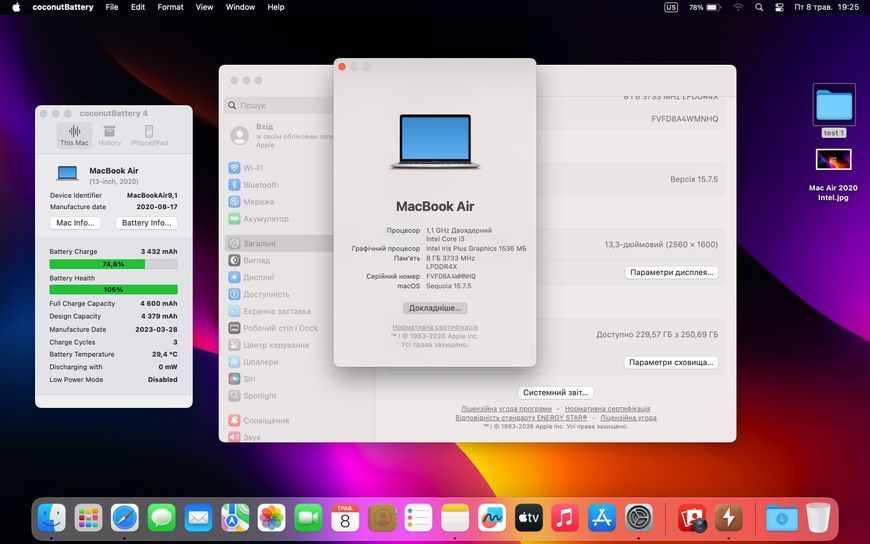870x544 pixels.
Task: Open the Format menu
Action: coord(170,7)
